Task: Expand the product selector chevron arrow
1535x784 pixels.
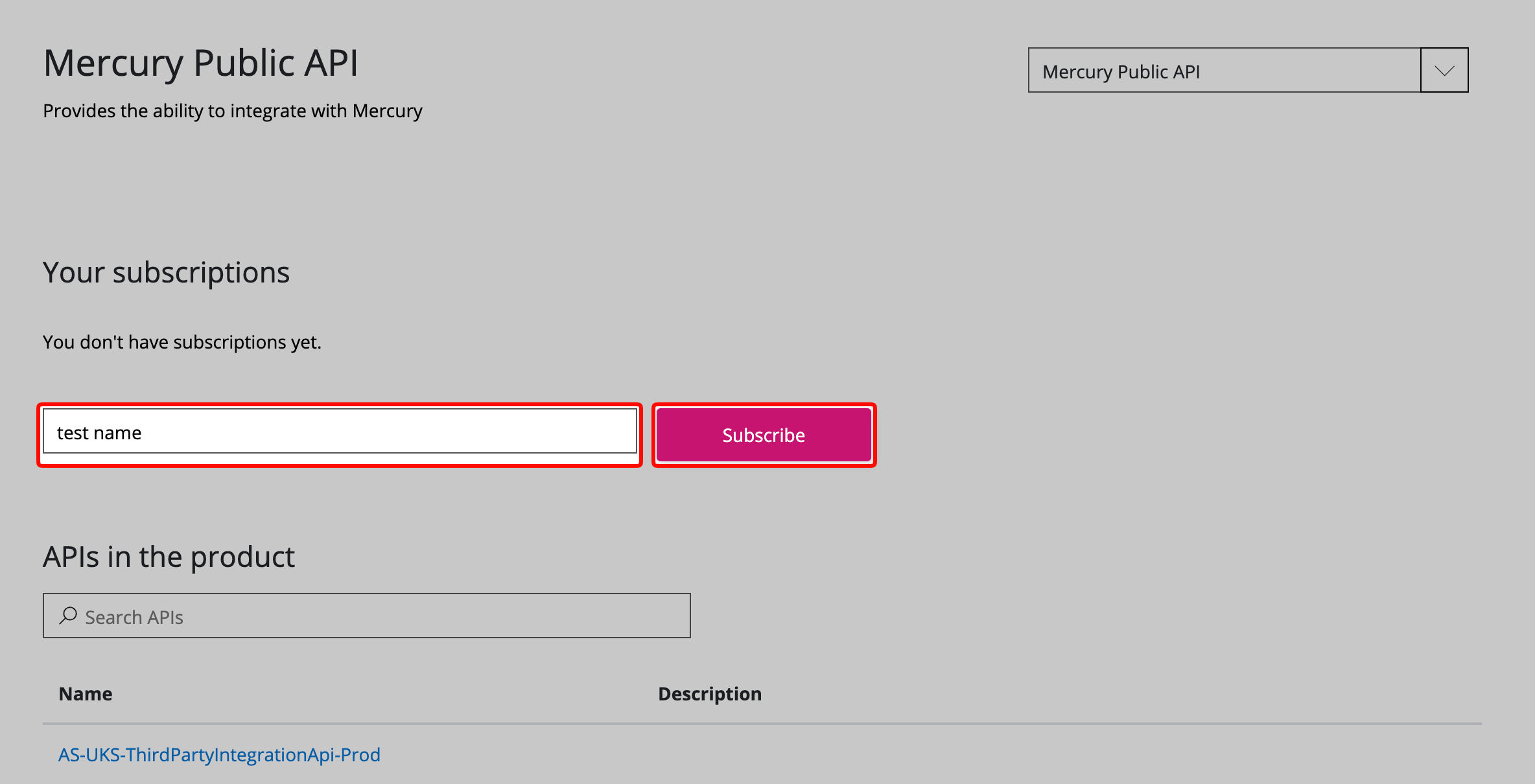Action: tap(1444, 71)
